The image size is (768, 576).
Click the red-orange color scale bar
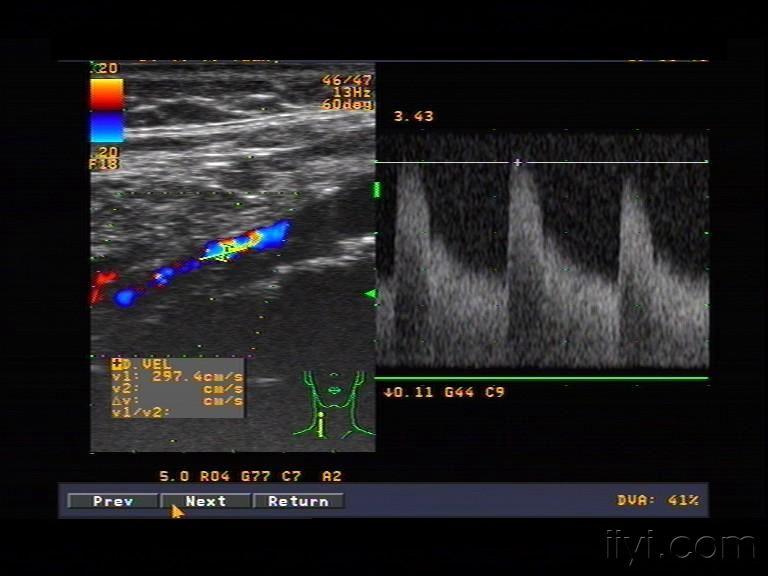(106, 94)
